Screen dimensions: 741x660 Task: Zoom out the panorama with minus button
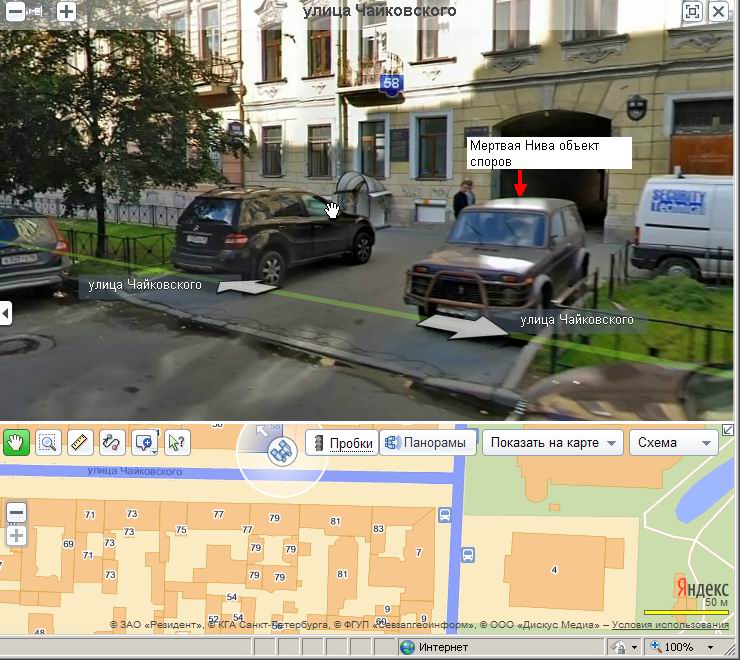(x=15, y=12)
